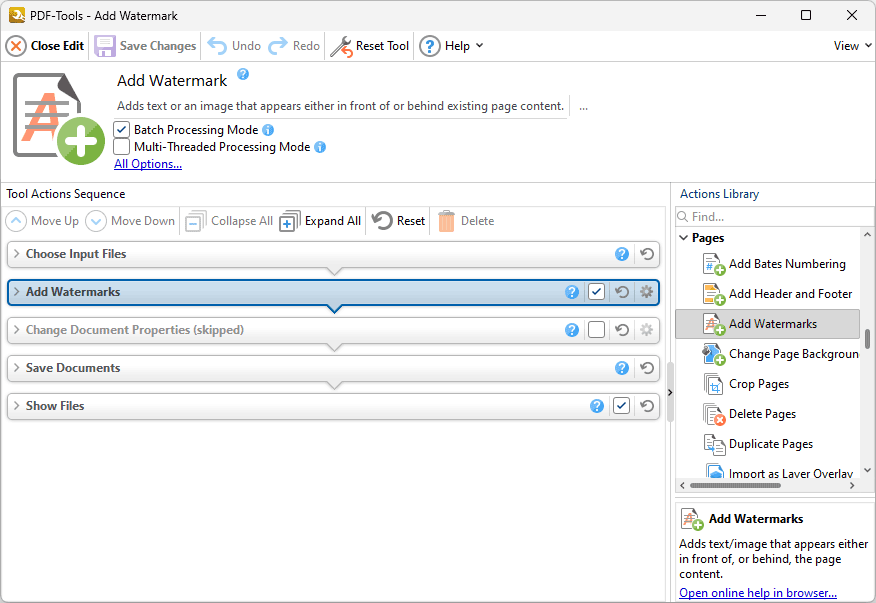
Task: Reset the Add Watermarks step
Action: (622, 292)
